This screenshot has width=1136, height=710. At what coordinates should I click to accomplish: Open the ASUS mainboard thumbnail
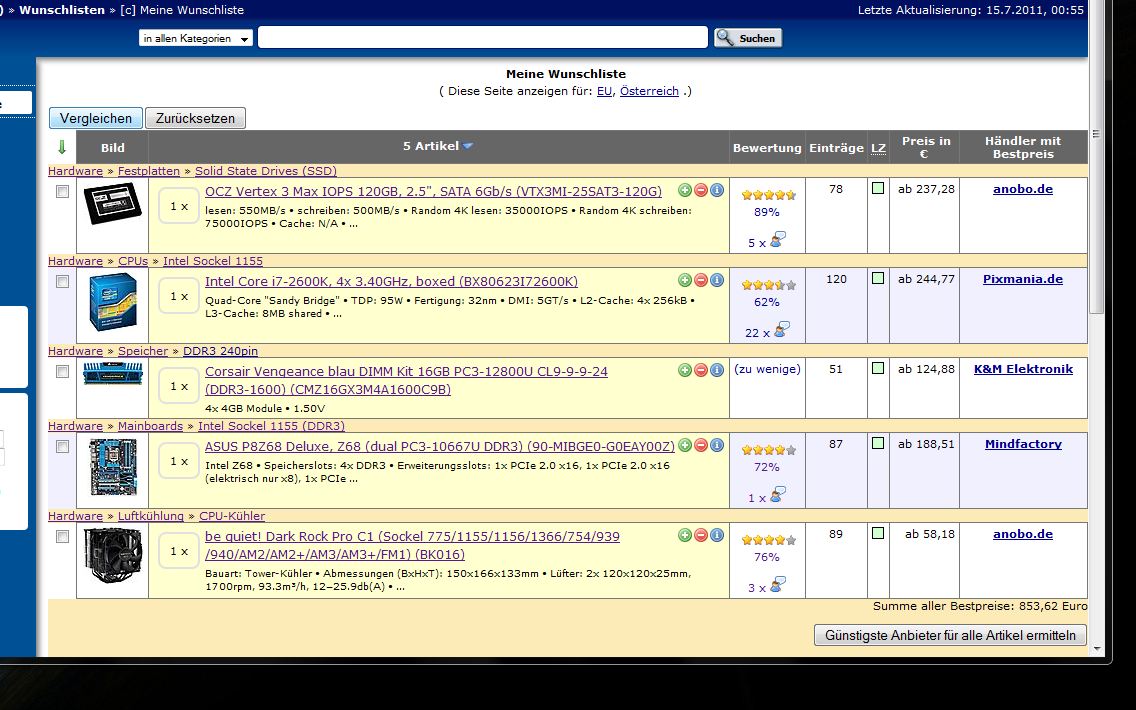tap(112, 467)
